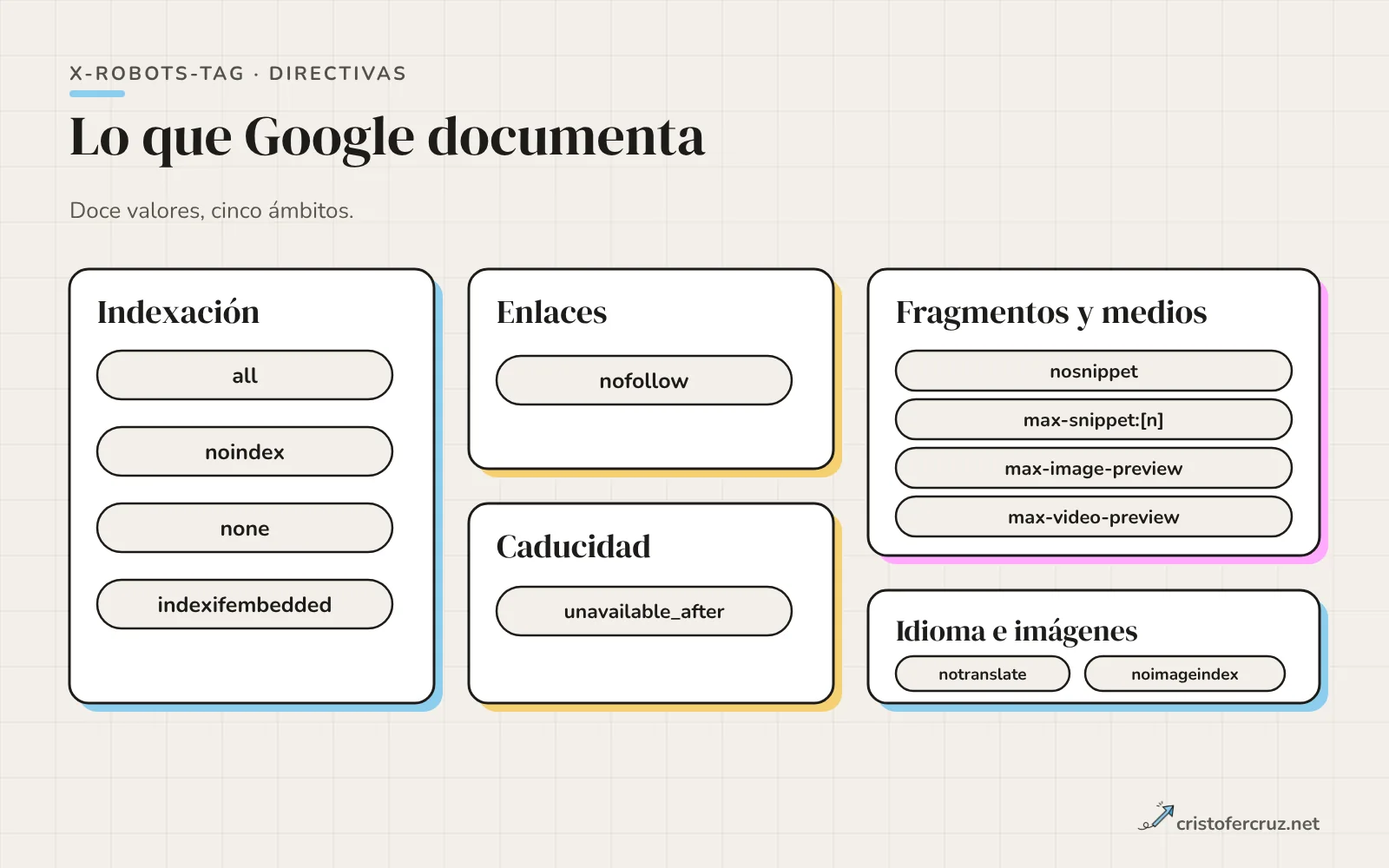Click the 'nosnippet' pill
1389x868 pixels.
pyautogui.click(x=1094, y=371)
